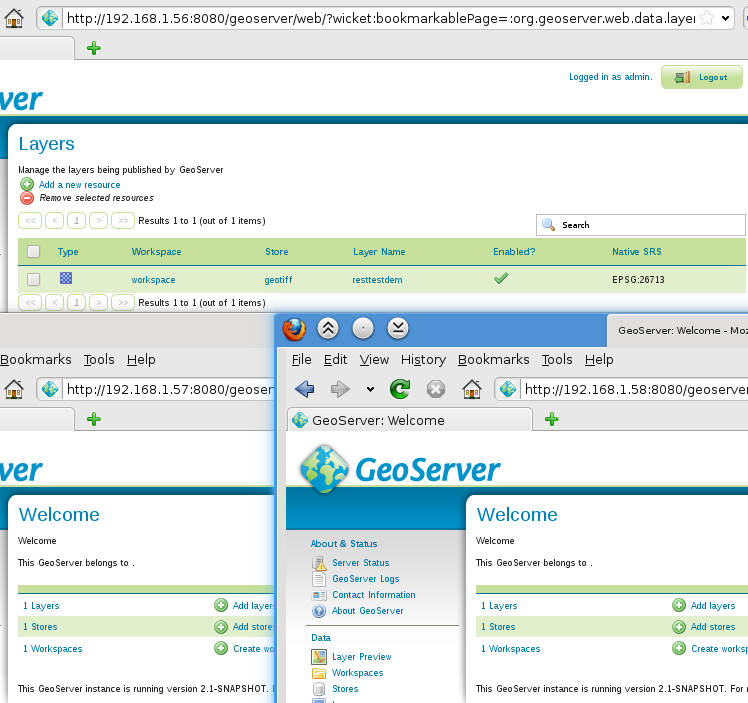This screenshot has width=748, height=703.
Task: Click address field showing 192.168.1.58
Action: (x=635, y=390)
